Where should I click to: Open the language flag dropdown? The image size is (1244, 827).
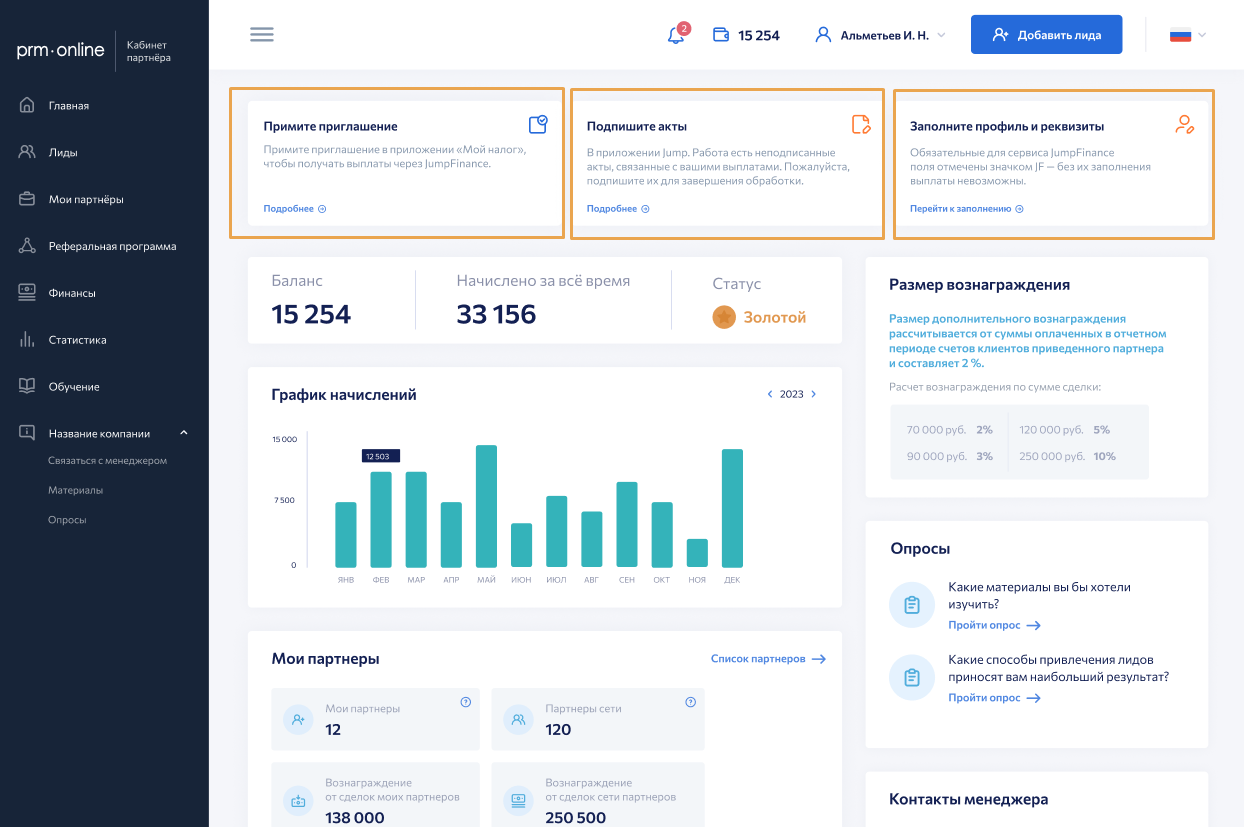[x=1188, y=35]
